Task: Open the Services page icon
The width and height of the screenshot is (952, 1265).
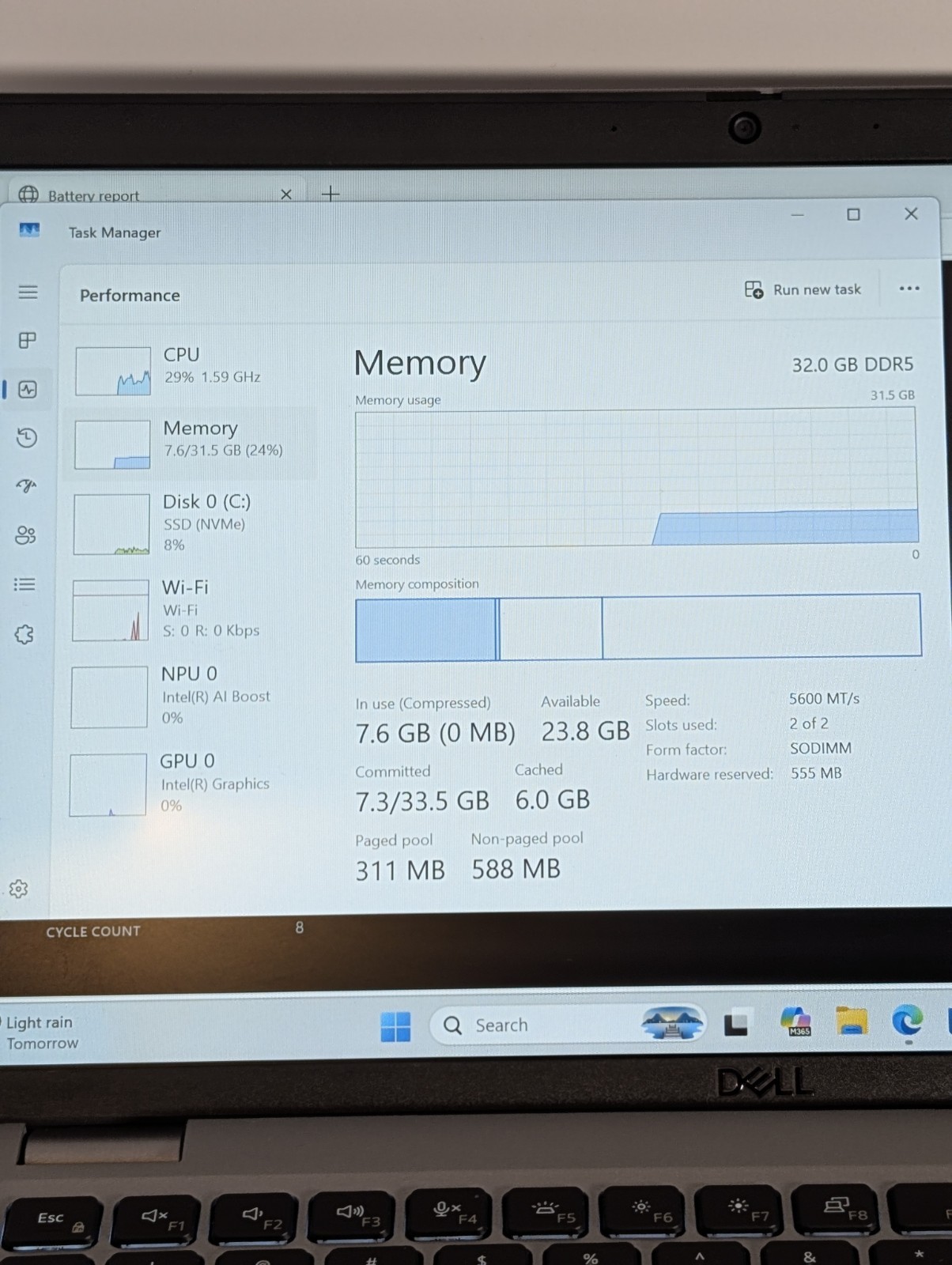Action: pos(25,634)
